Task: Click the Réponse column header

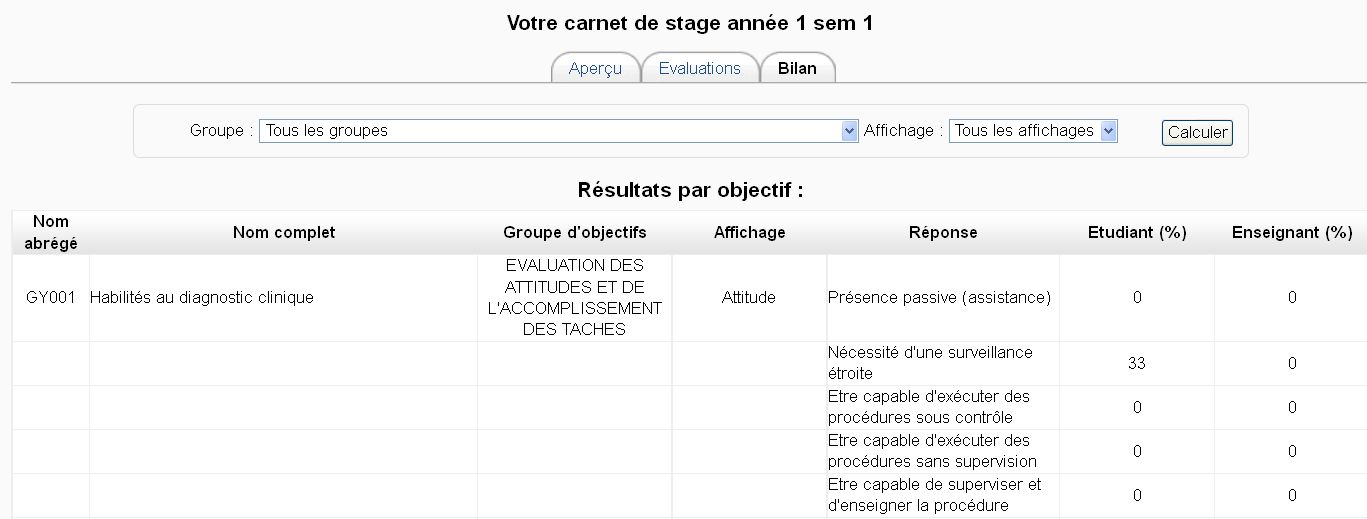Action: pos(943,232)
